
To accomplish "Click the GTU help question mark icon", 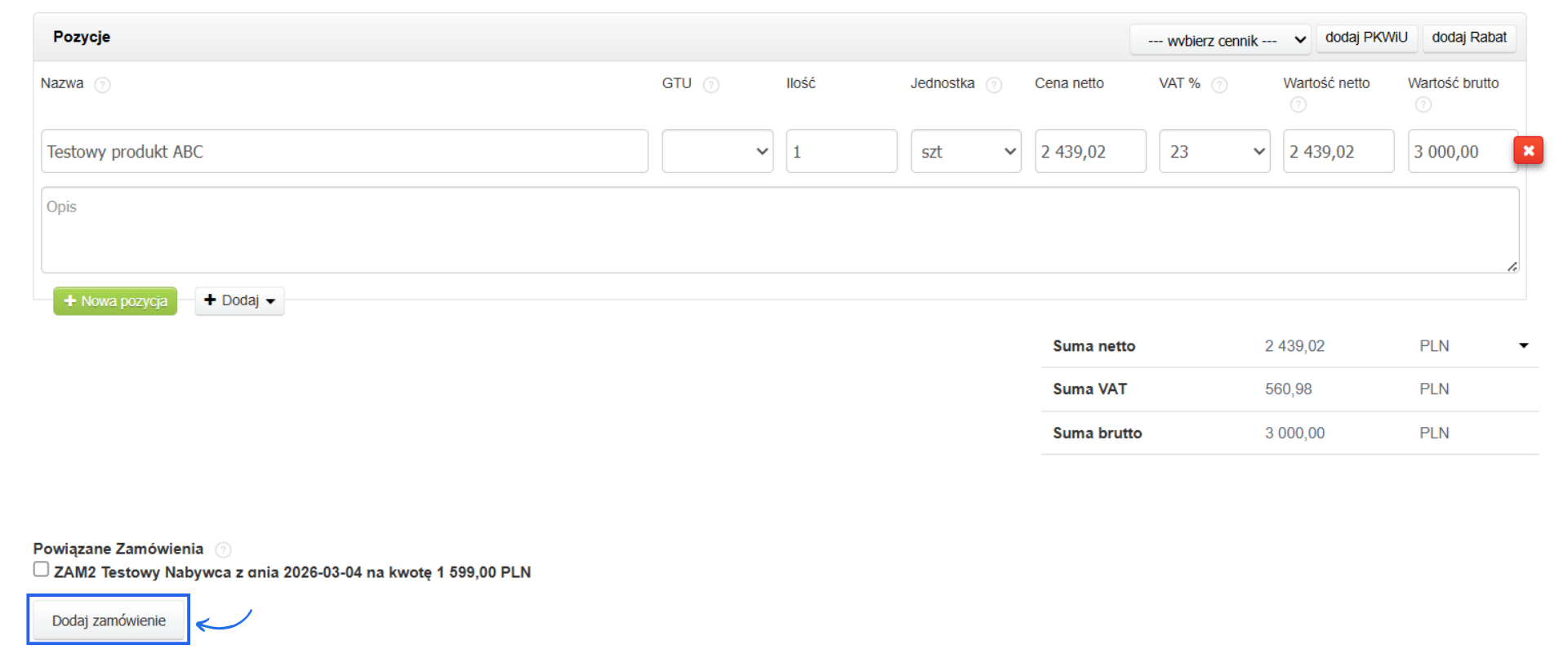I will (x=711, y=85).
